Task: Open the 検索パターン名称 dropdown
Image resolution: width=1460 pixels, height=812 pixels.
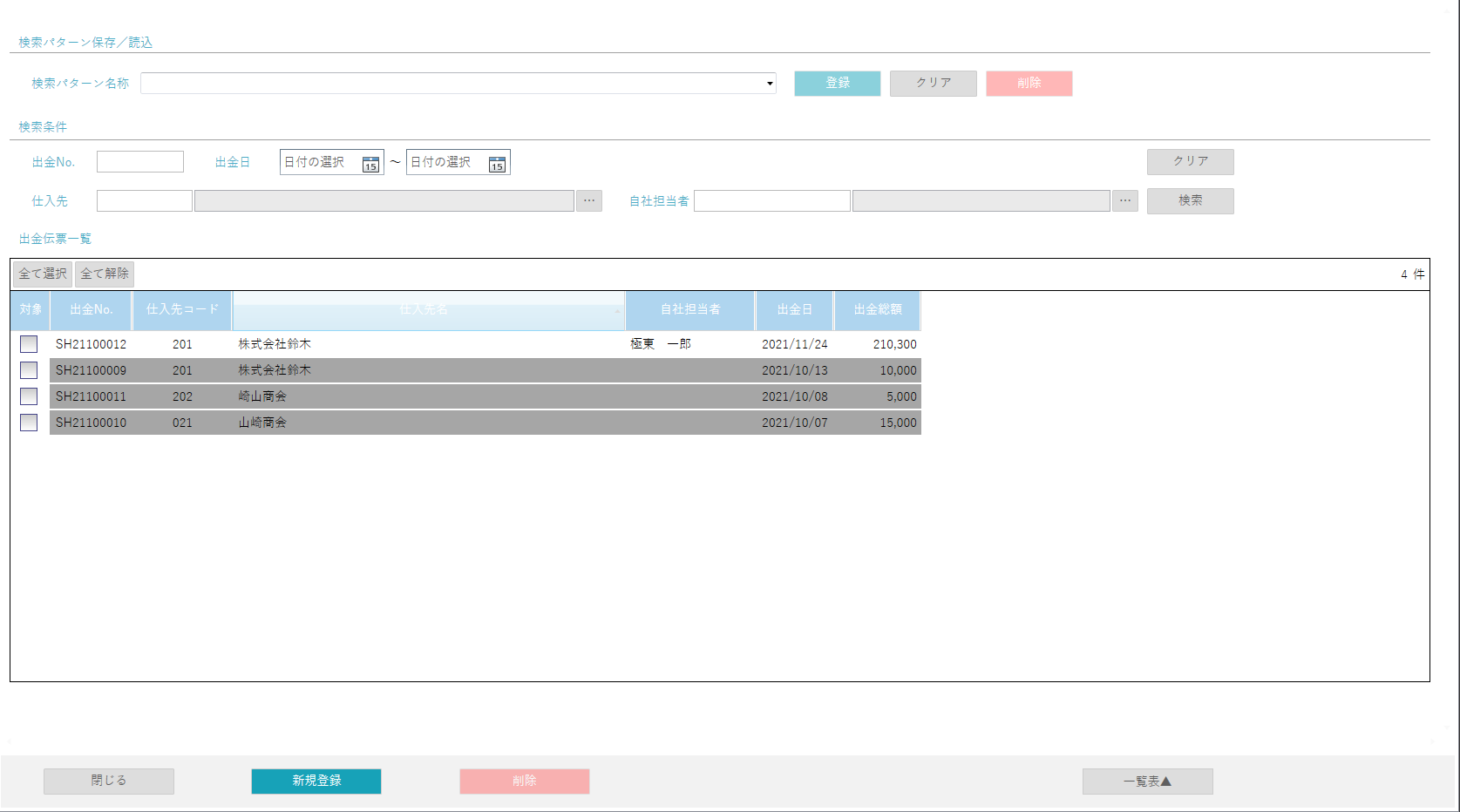Action: tap(770, 84)
